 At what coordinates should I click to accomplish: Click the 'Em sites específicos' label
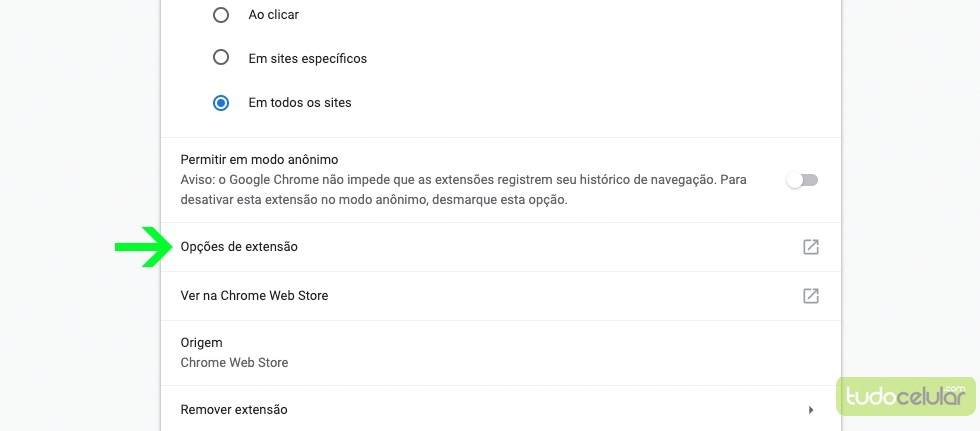point(308,59)
